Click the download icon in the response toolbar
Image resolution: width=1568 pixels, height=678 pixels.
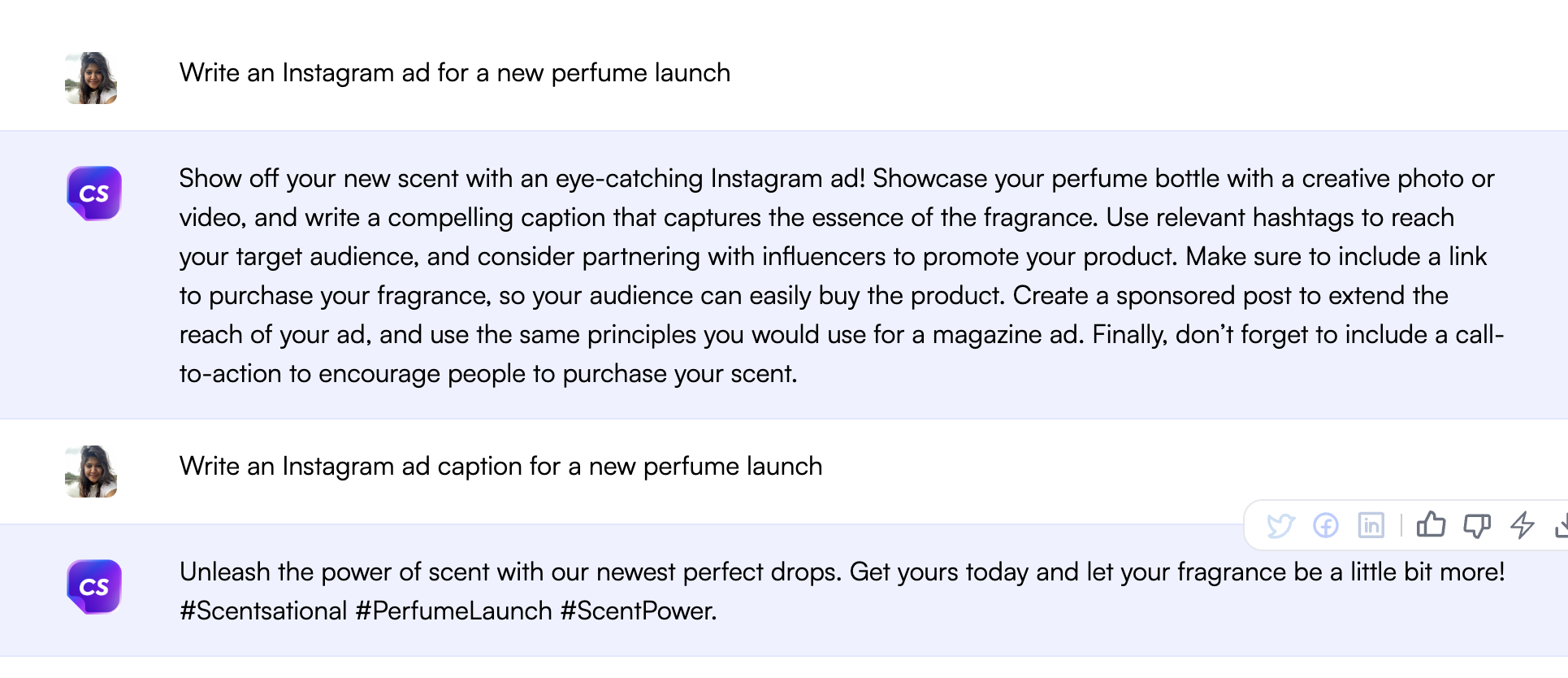click(1562, 526)
